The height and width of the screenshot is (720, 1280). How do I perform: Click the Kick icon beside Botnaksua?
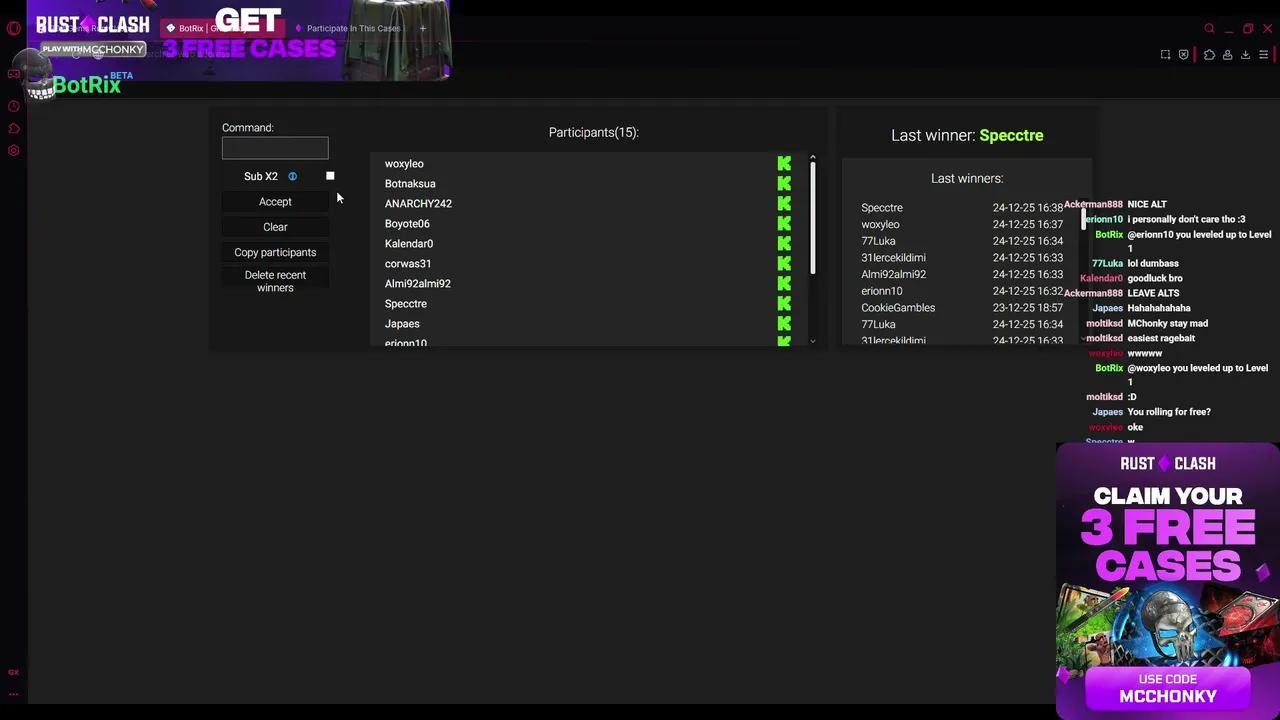pyautogui.click(x=784, y=183)
